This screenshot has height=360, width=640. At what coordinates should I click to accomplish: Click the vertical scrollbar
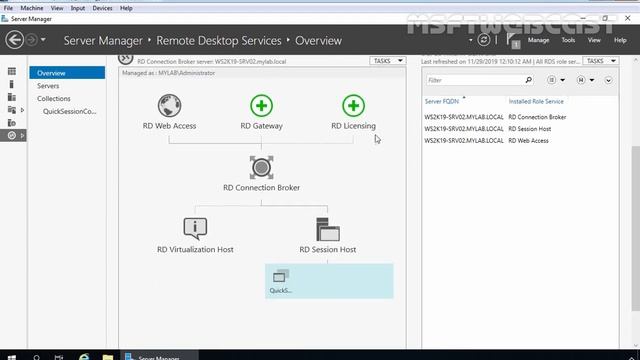(636, 229)
